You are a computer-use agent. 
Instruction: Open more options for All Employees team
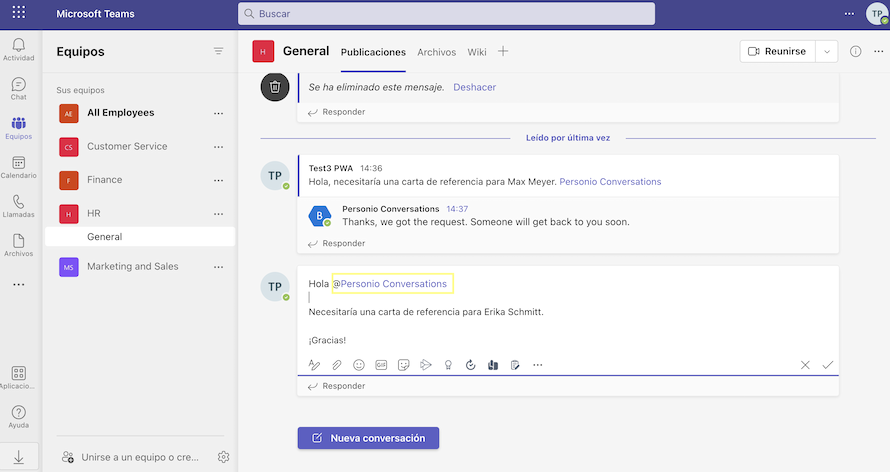click(x=219, y=113)
